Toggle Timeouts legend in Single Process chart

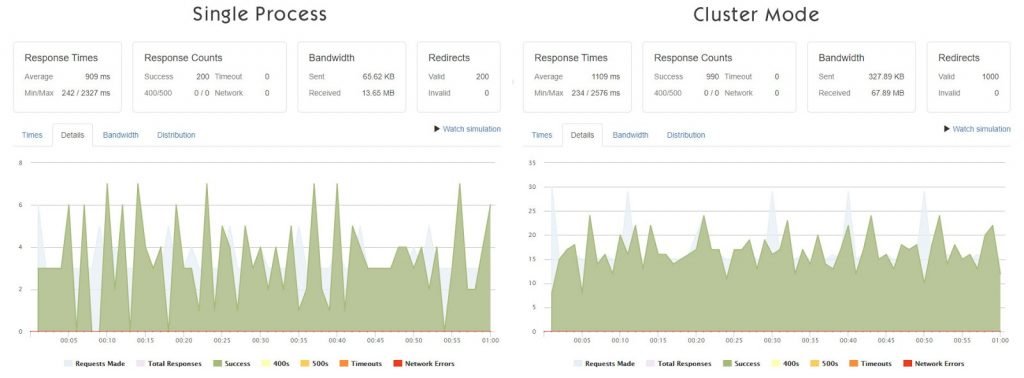pos(360,364)
